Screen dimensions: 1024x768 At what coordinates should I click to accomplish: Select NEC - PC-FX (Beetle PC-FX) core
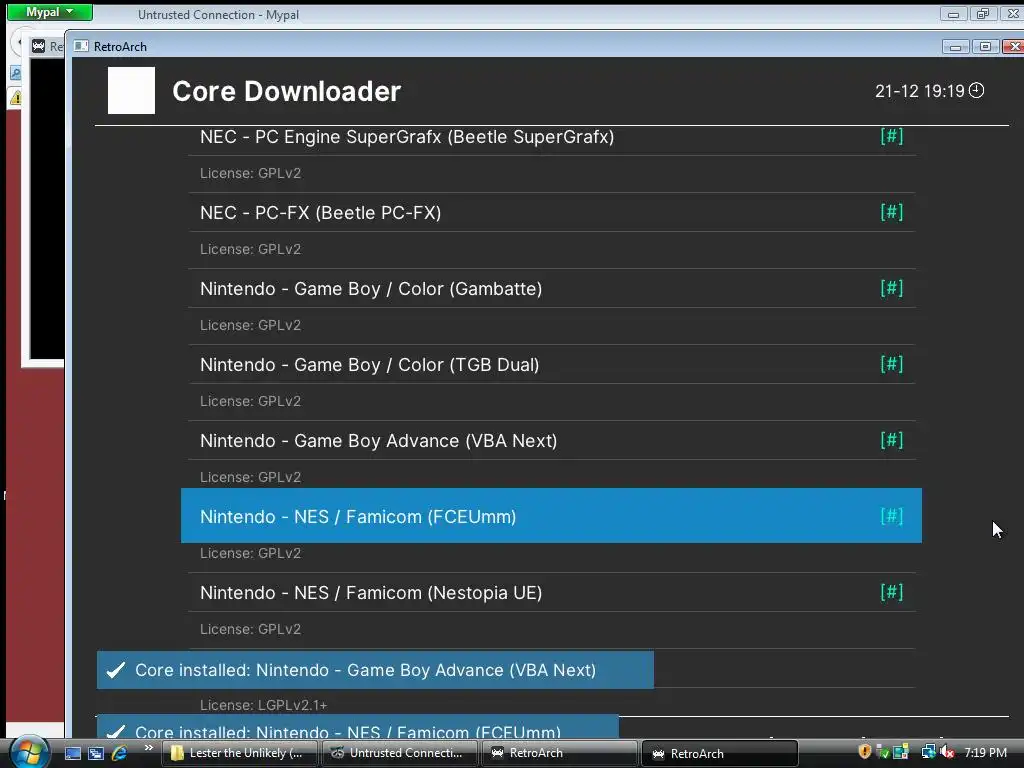551,212
